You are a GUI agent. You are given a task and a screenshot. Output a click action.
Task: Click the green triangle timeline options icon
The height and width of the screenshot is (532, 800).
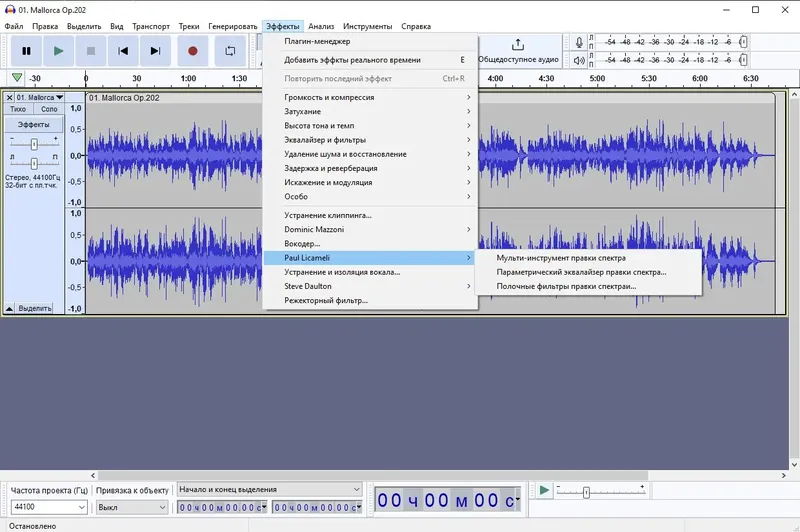pos(17,78)
